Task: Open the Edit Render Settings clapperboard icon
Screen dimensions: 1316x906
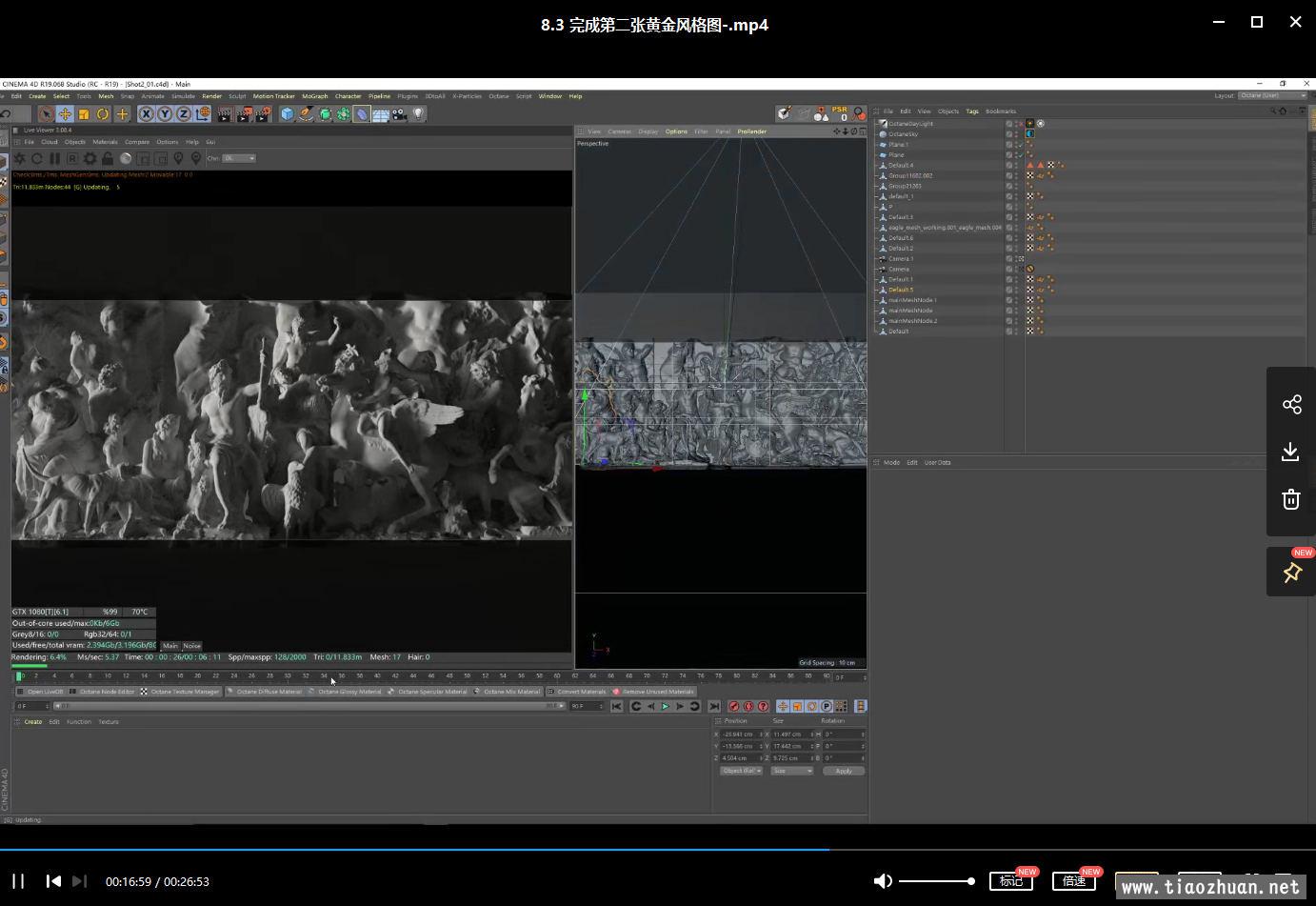Action: coord(262,113)
